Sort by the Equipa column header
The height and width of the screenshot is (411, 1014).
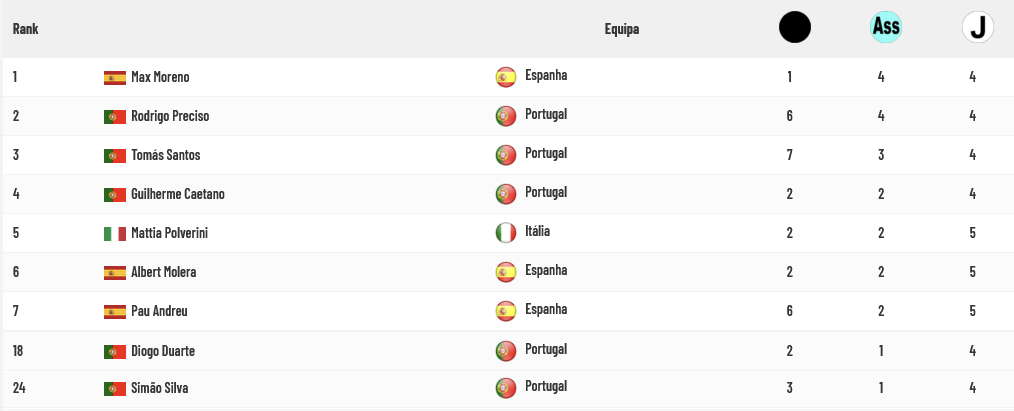pos(621,29)
